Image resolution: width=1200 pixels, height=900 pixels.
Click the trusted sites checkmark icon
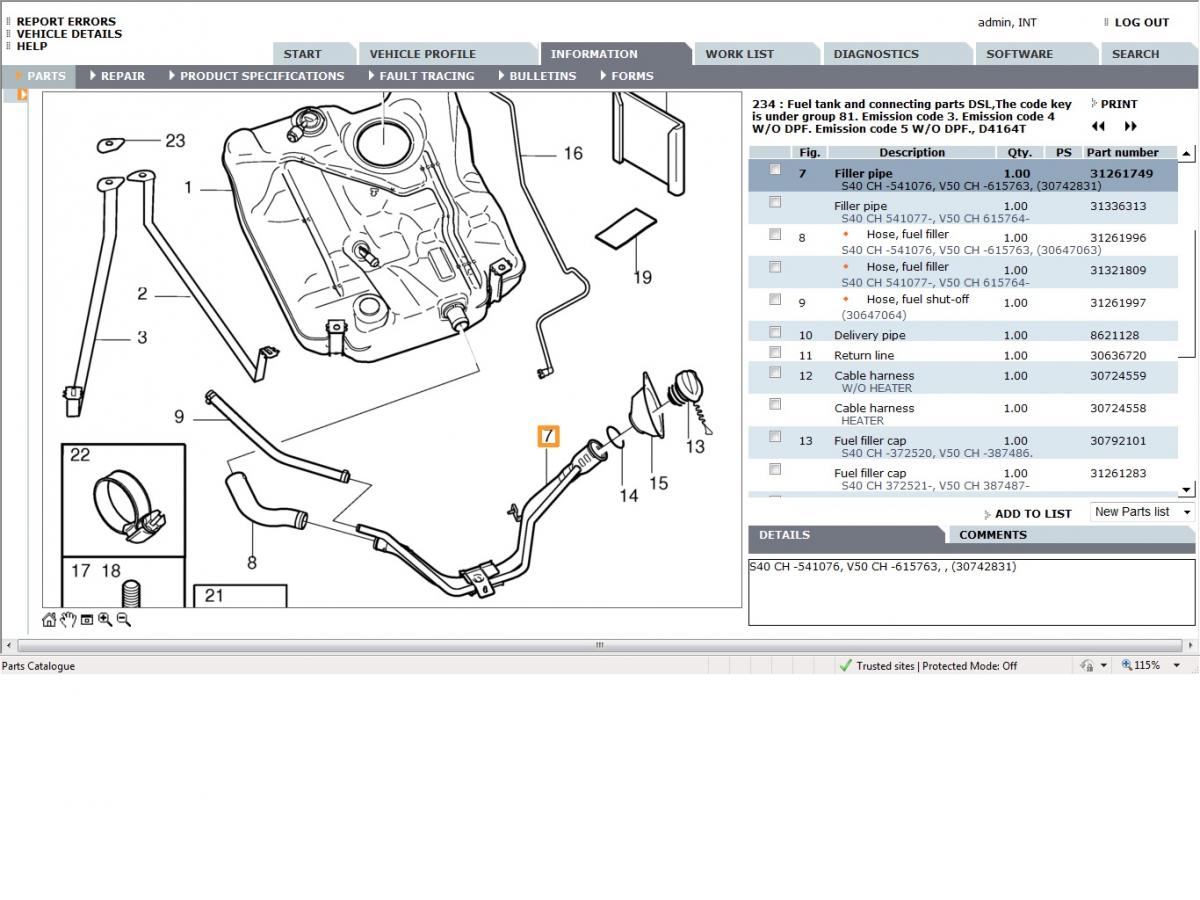click(x=845, y=665)
